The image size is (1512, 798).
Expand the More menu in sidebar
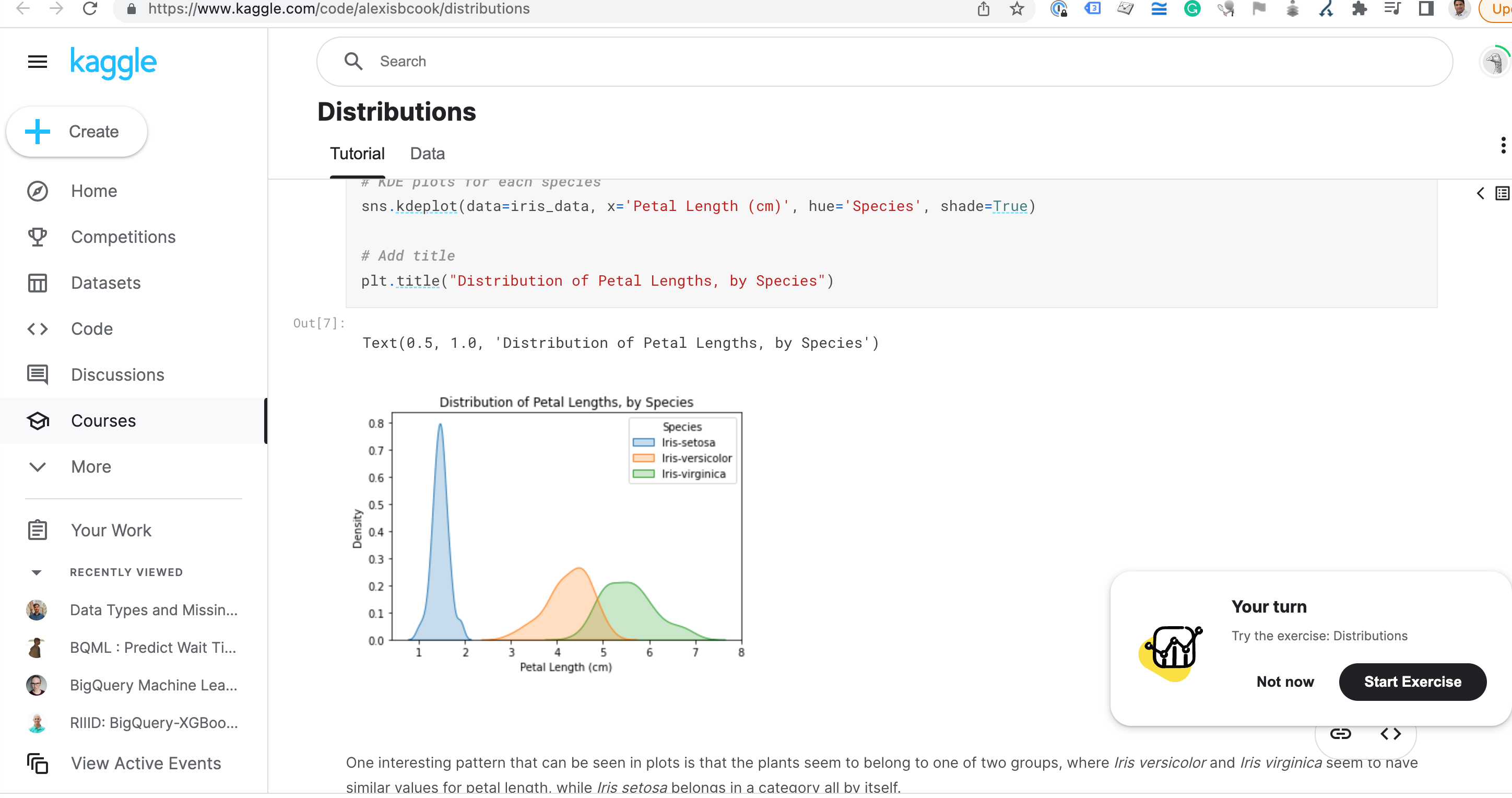point(37,467)
